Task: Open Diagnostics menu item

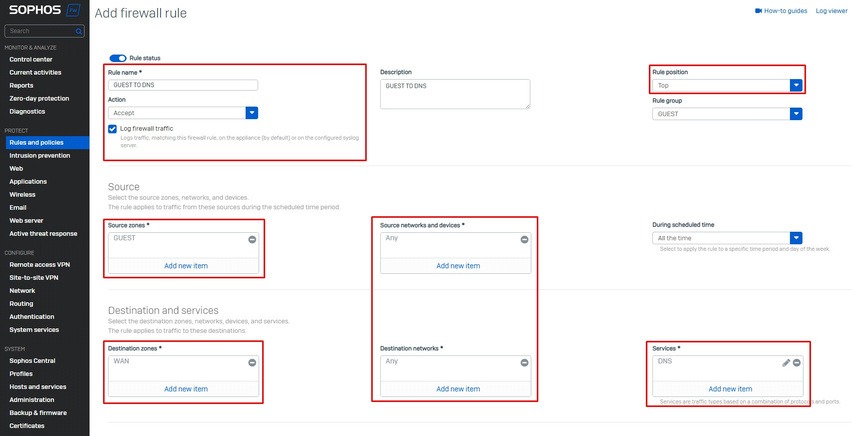Action: click(x=27, y=111)
